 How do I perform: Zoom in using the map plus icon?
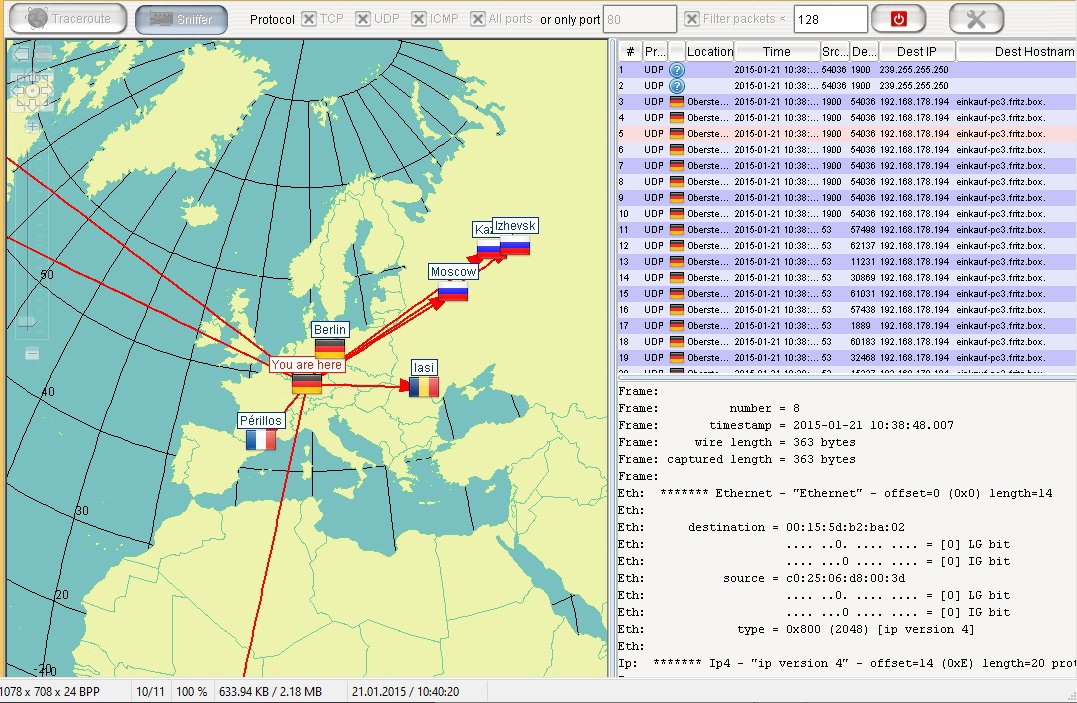click(33, 124)
